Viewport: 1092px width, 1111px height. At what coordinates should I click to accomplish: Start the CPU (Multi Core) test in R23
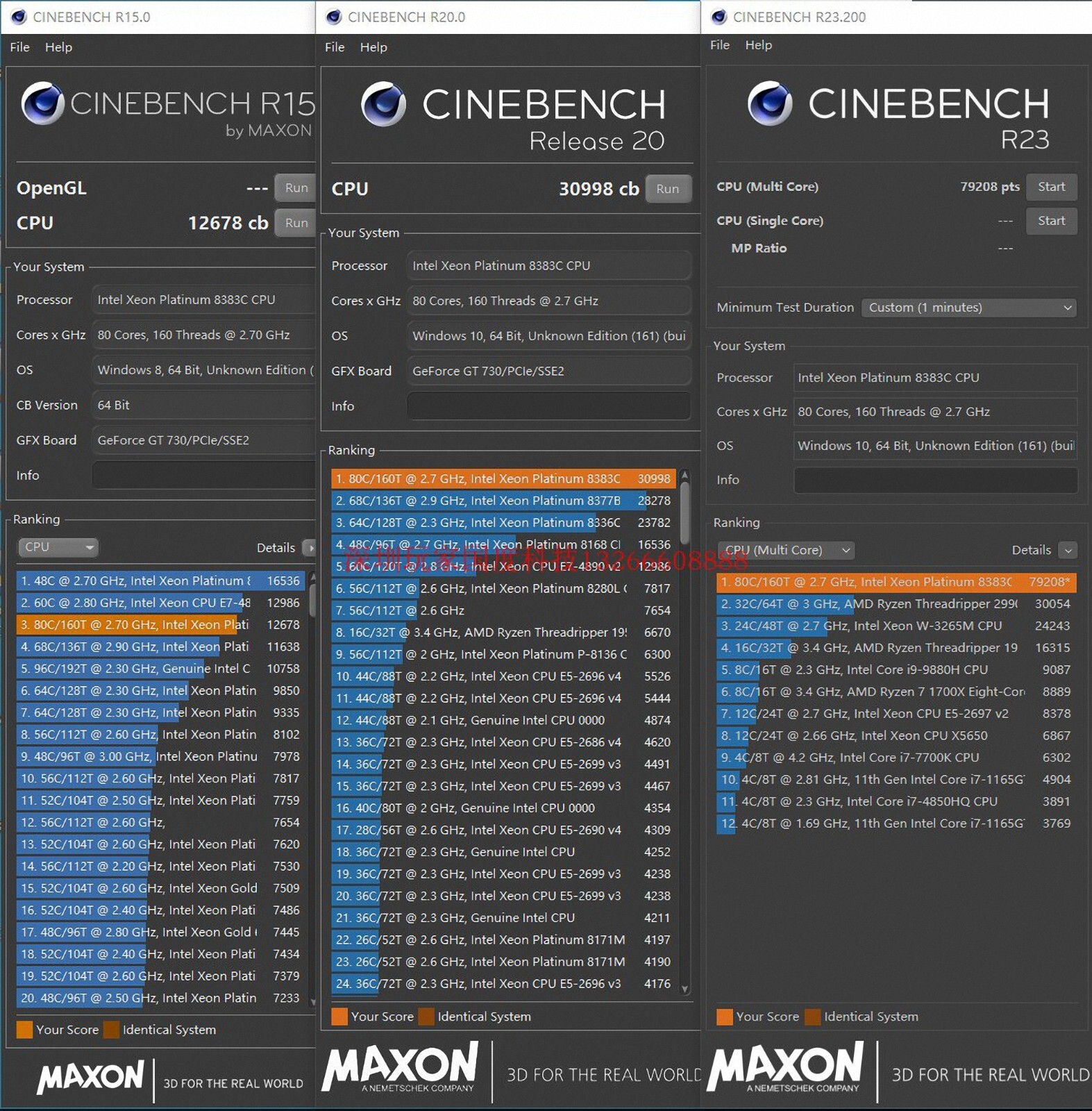pos(1050,187)
